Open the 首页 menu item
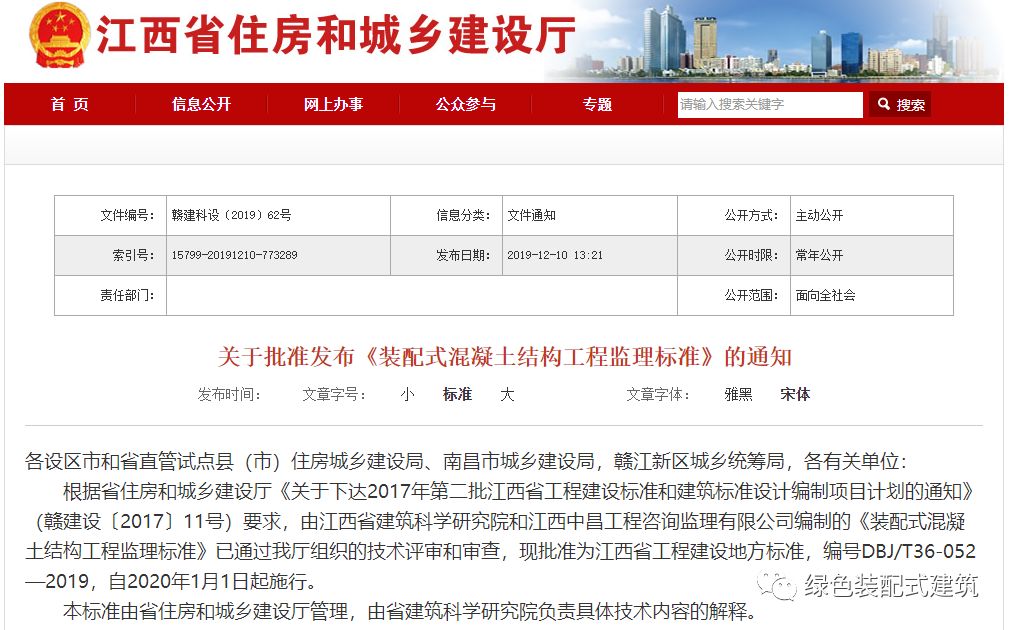This screenshot has height=630, width=1011. [x=70, y=104]
